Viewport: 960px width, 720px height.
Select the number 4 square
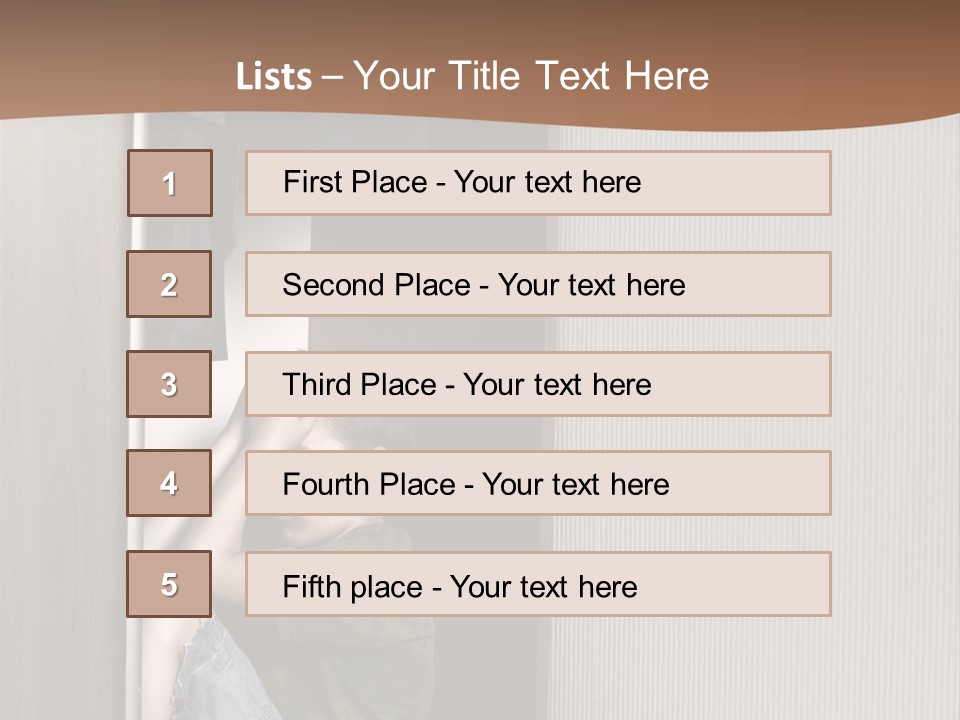(x=169, y=483)
